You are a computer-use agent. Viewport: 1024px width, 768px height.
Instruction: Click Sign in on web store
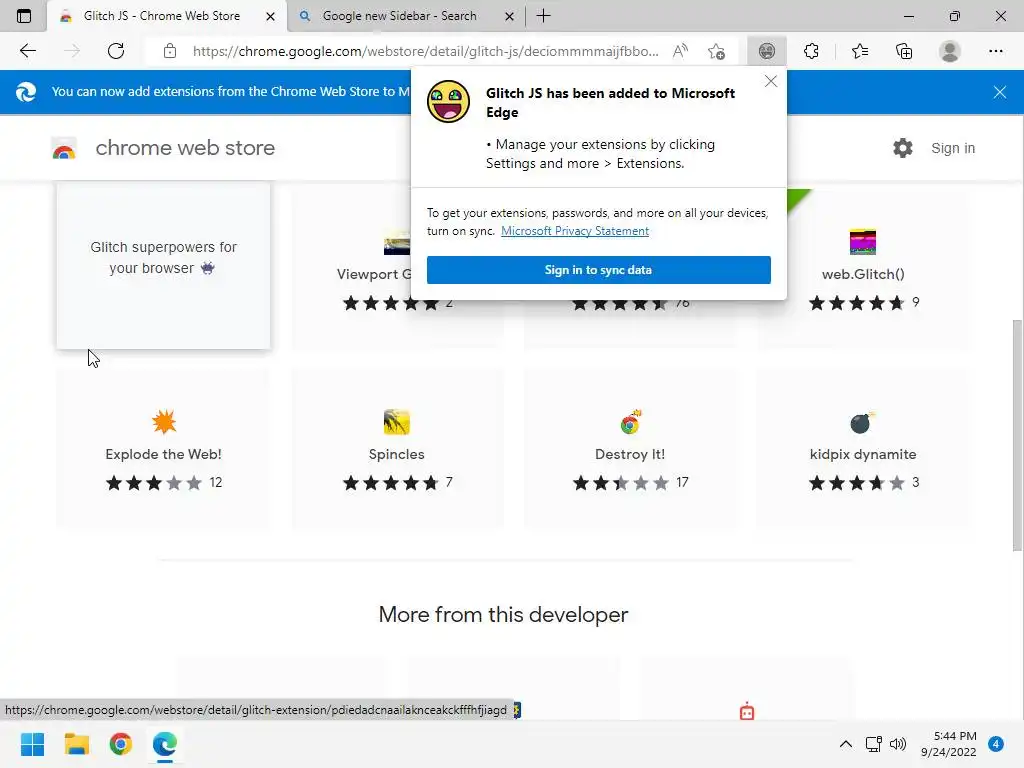pyautogui.click(x=953, y=148)
